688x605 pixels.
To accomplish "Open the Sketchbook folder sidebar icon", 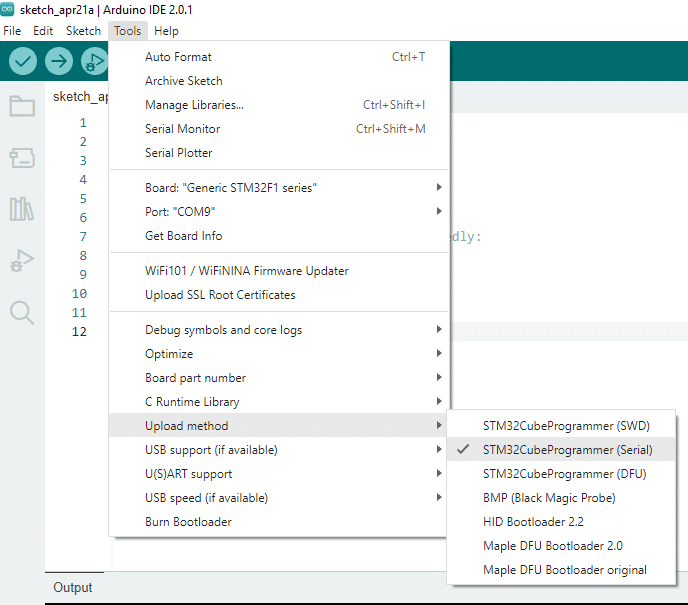I will pyautogui.click(x=22, y=106).
